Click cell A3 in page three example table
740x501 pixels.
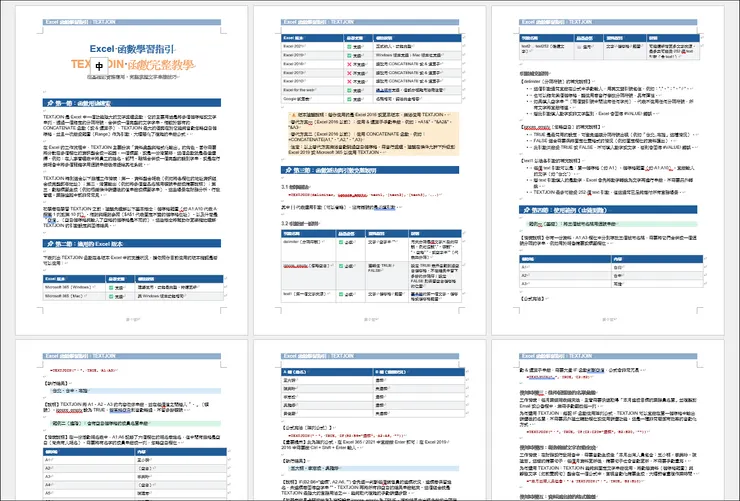click(566, 284)
